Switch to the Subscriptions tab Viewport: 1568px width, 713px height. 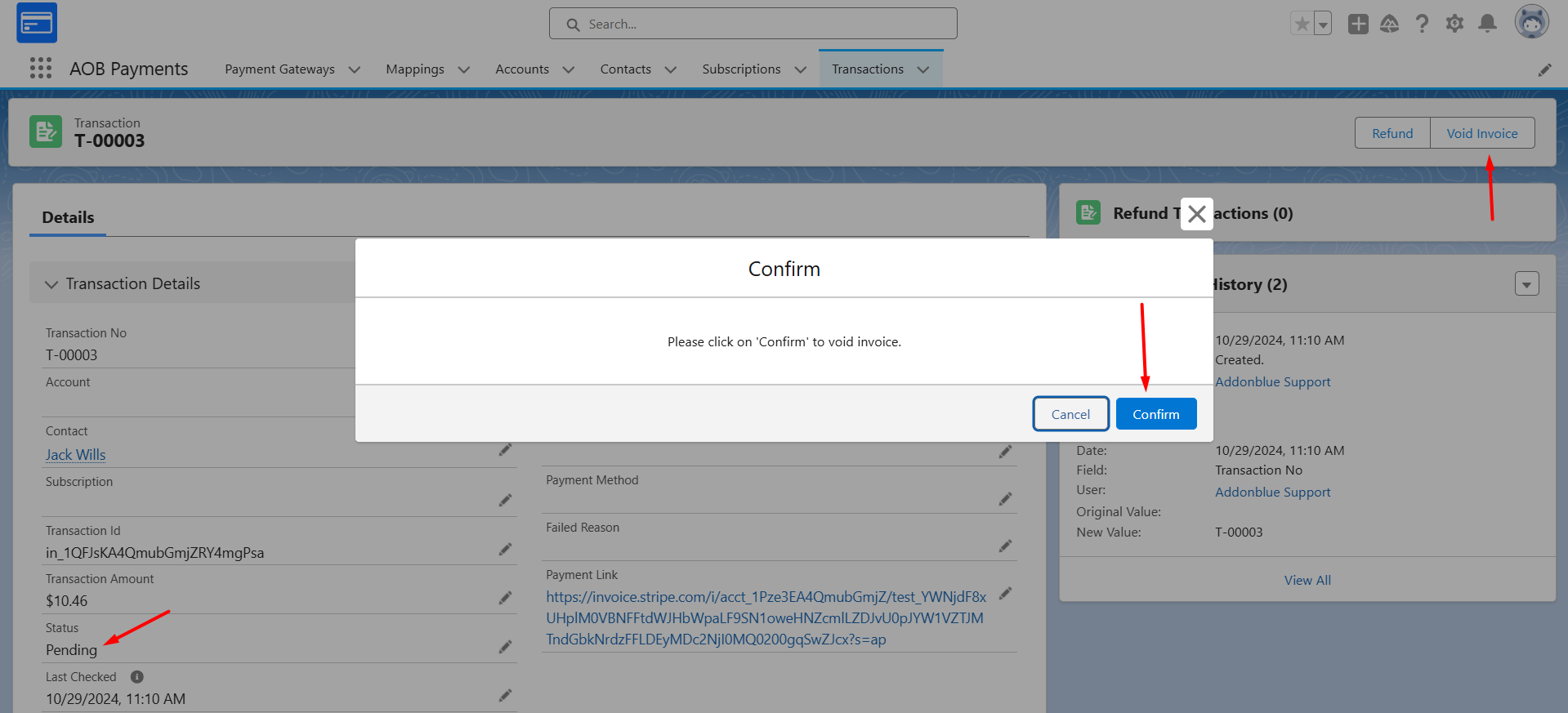point(741,69)
